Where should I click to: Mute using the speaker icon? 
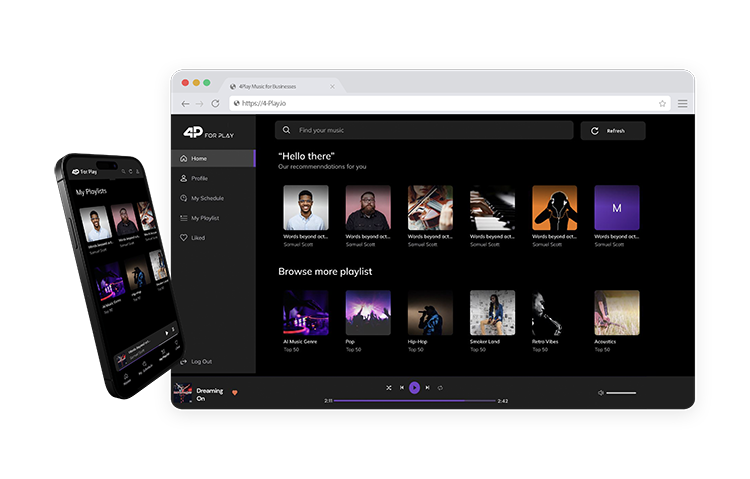[601, 393]
